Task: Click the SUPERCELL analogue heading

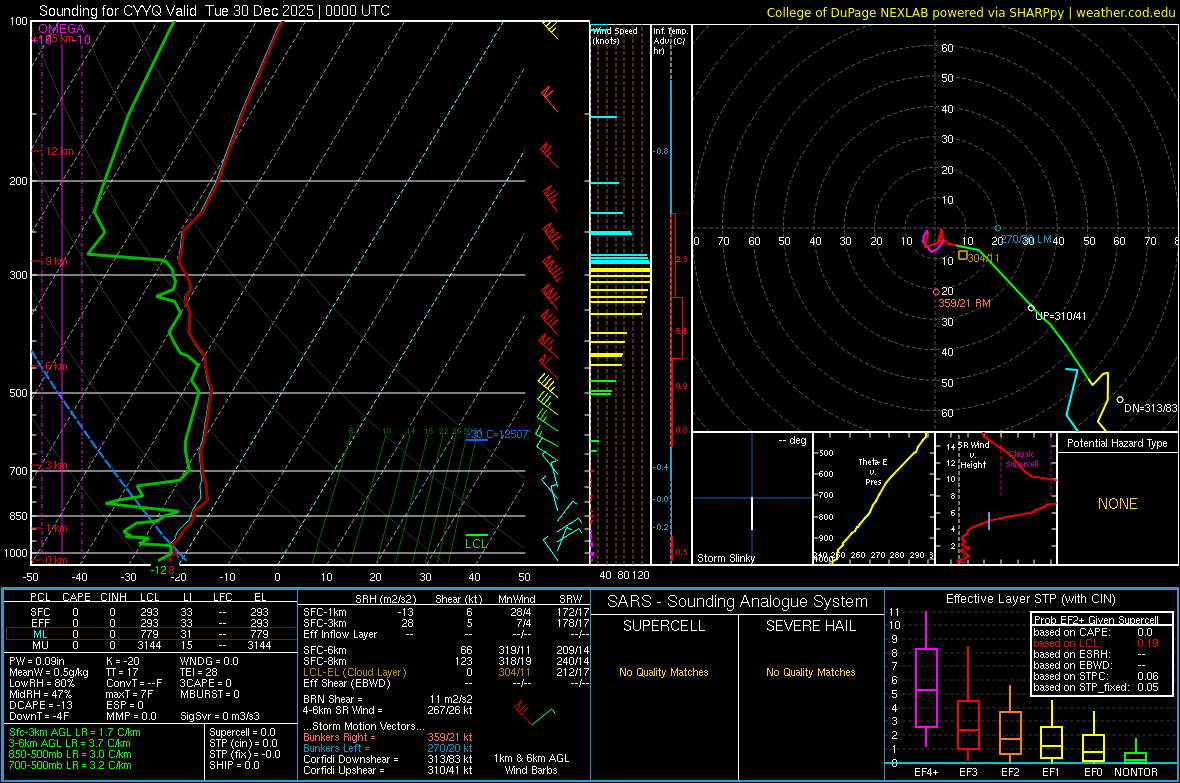Action: click(664, 626)
